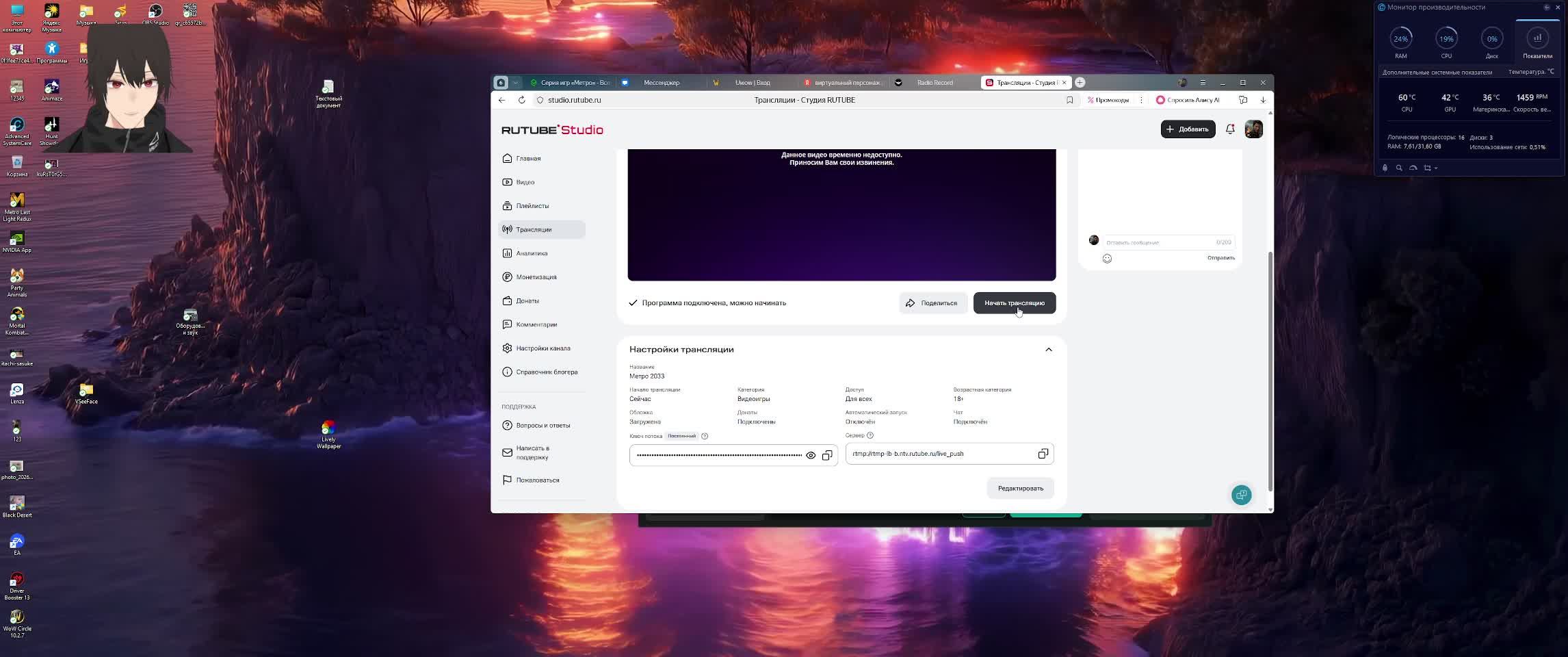Open a new browser tab

pyautogui.click(x=1080, y=83)
